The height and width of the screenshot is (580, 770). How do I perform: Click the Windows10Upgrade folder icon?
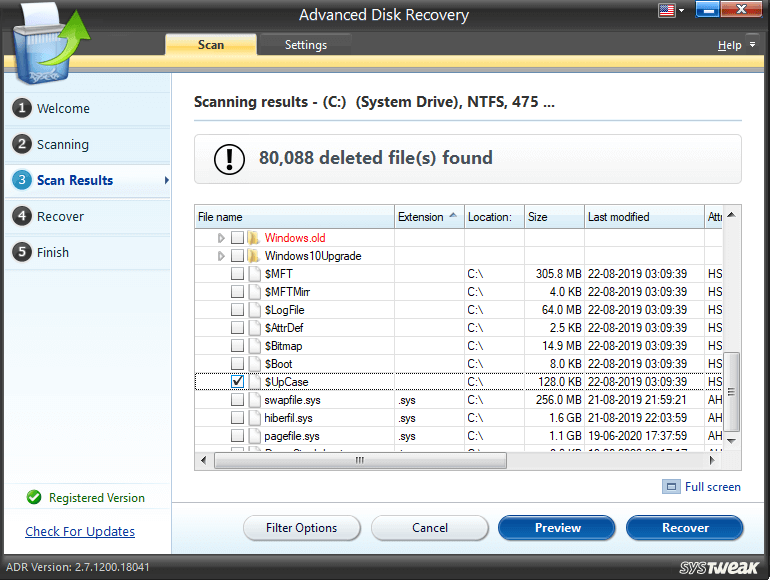255,256
